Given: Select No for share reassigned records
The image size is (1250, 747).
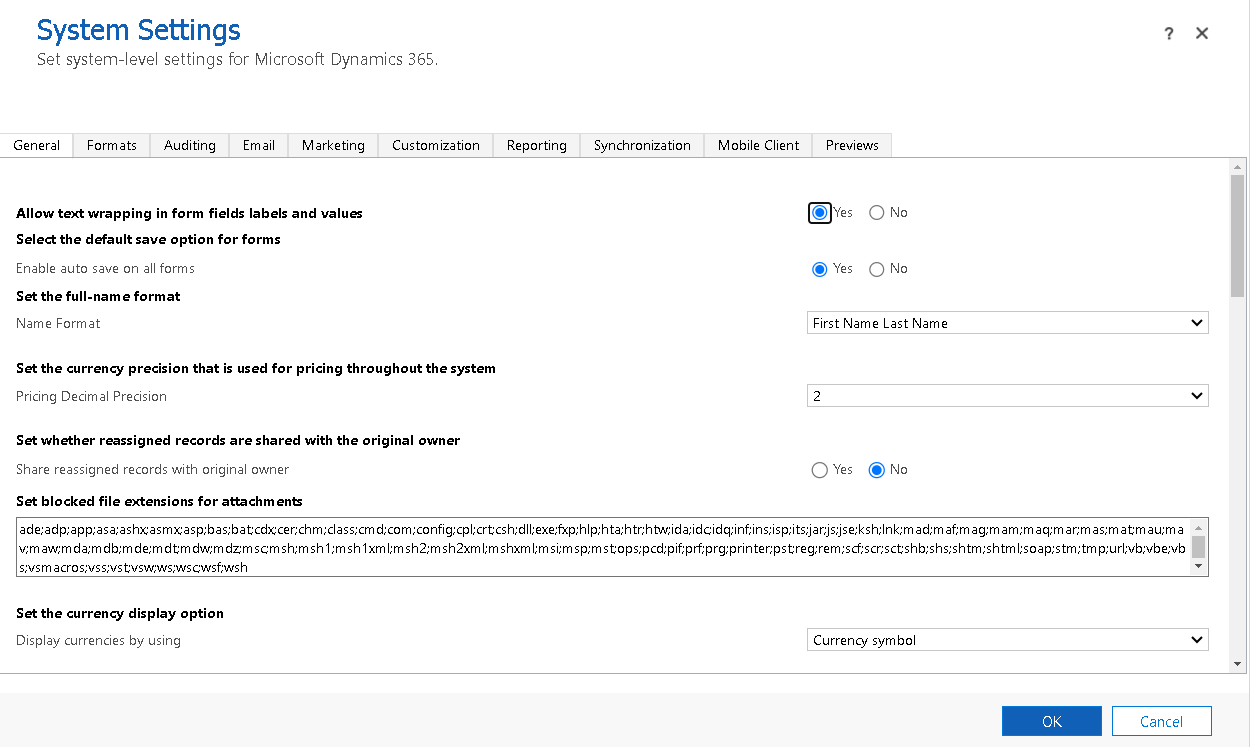Looking at the screenshot, I should click(x=877, y=470).
